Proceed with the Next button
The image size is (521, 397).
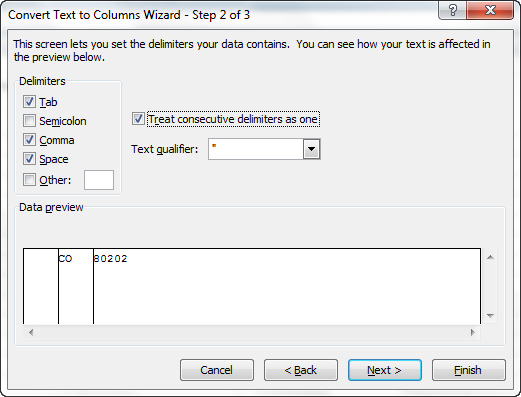pos(385,370)
